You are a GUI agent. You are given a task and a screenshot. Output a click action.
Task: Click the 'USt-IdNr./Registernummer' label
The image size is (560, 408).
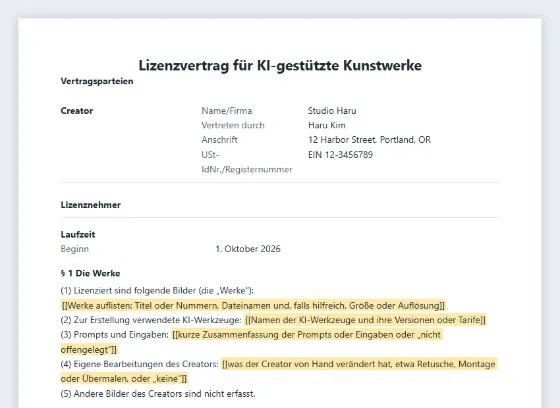[247, 162]
